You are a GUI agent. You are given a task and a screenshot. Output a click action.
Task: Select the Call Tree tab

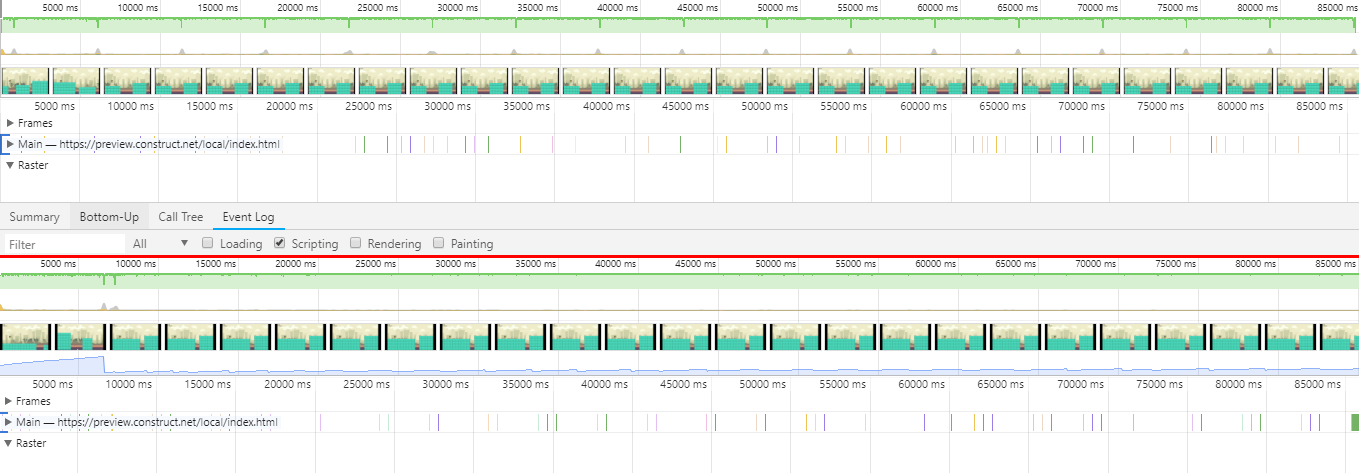181,217
